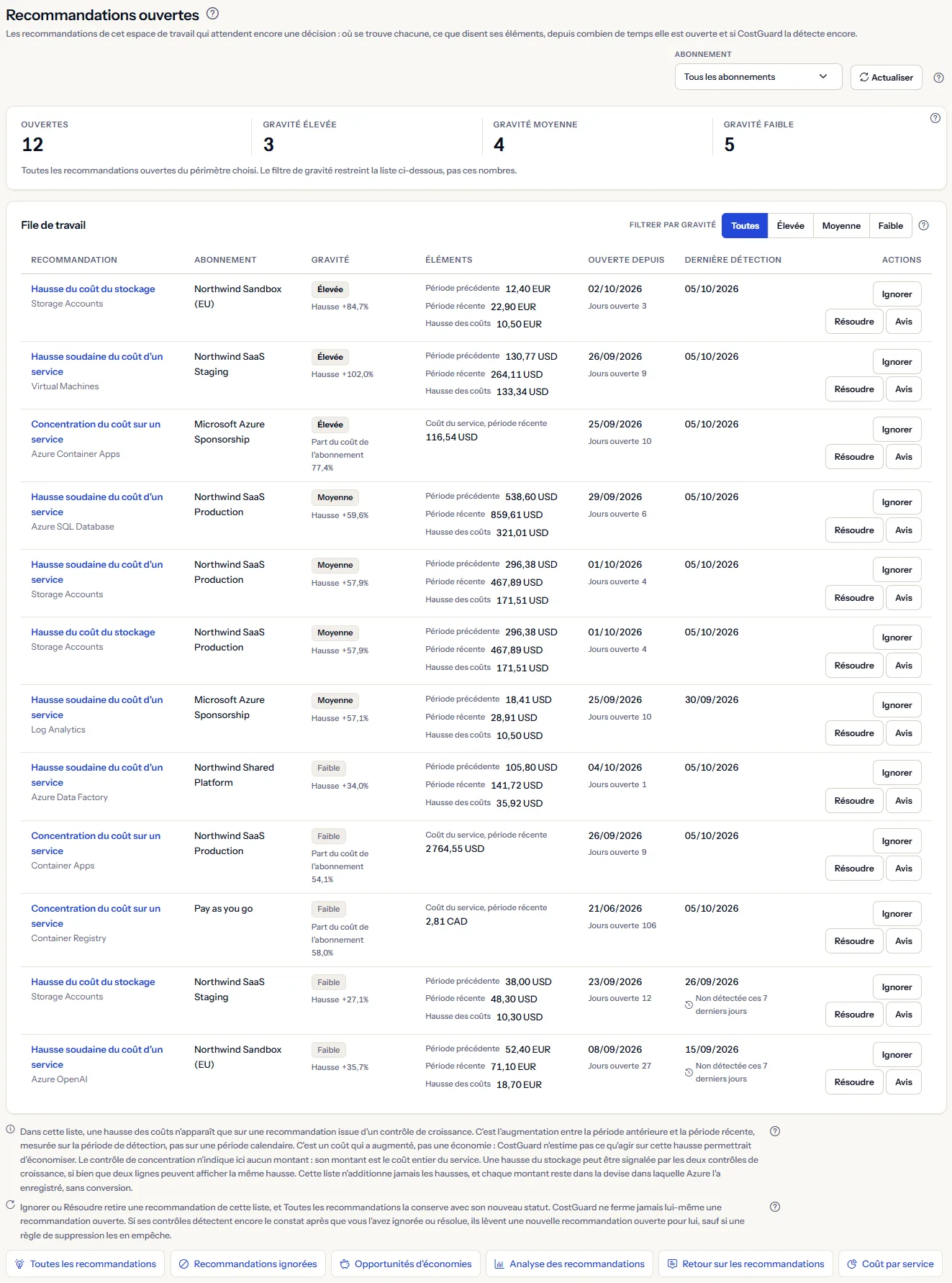Screen dimensions: 952x1283
Task: Click help icon beside Ignorer ou Résoudre footnote
Action: pyautogui.click(x=775, y=1207)
